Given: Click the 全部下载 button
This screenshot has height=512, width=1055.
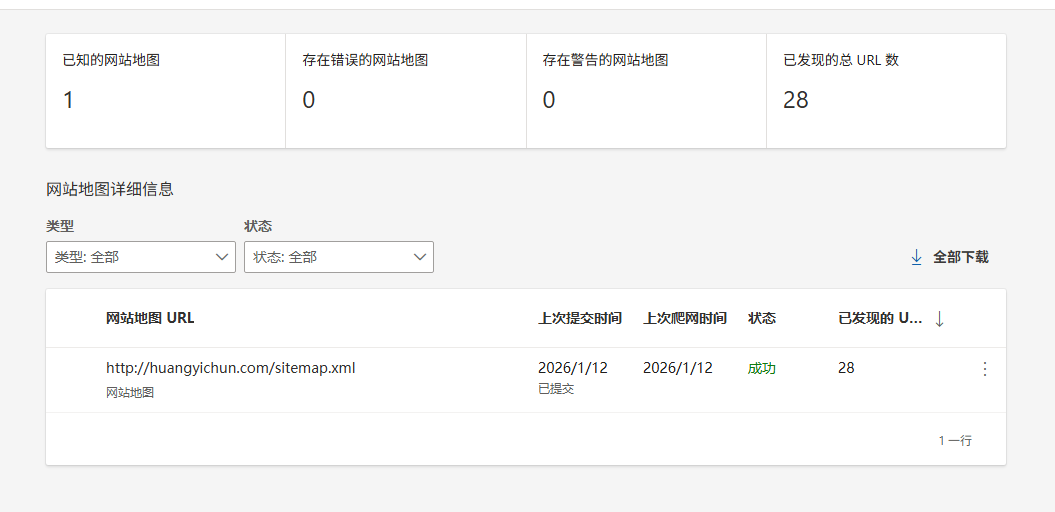Looking at the screenshot, I should 949,257.
